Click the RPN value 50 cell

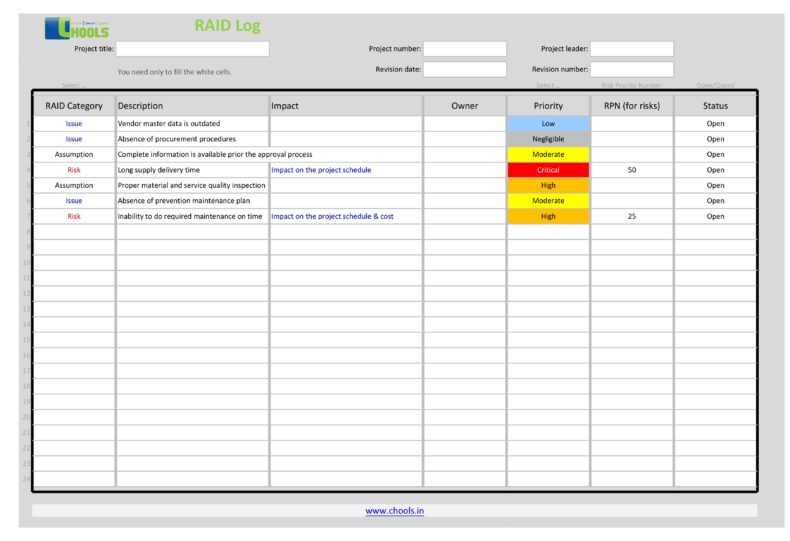click(631, 170)
